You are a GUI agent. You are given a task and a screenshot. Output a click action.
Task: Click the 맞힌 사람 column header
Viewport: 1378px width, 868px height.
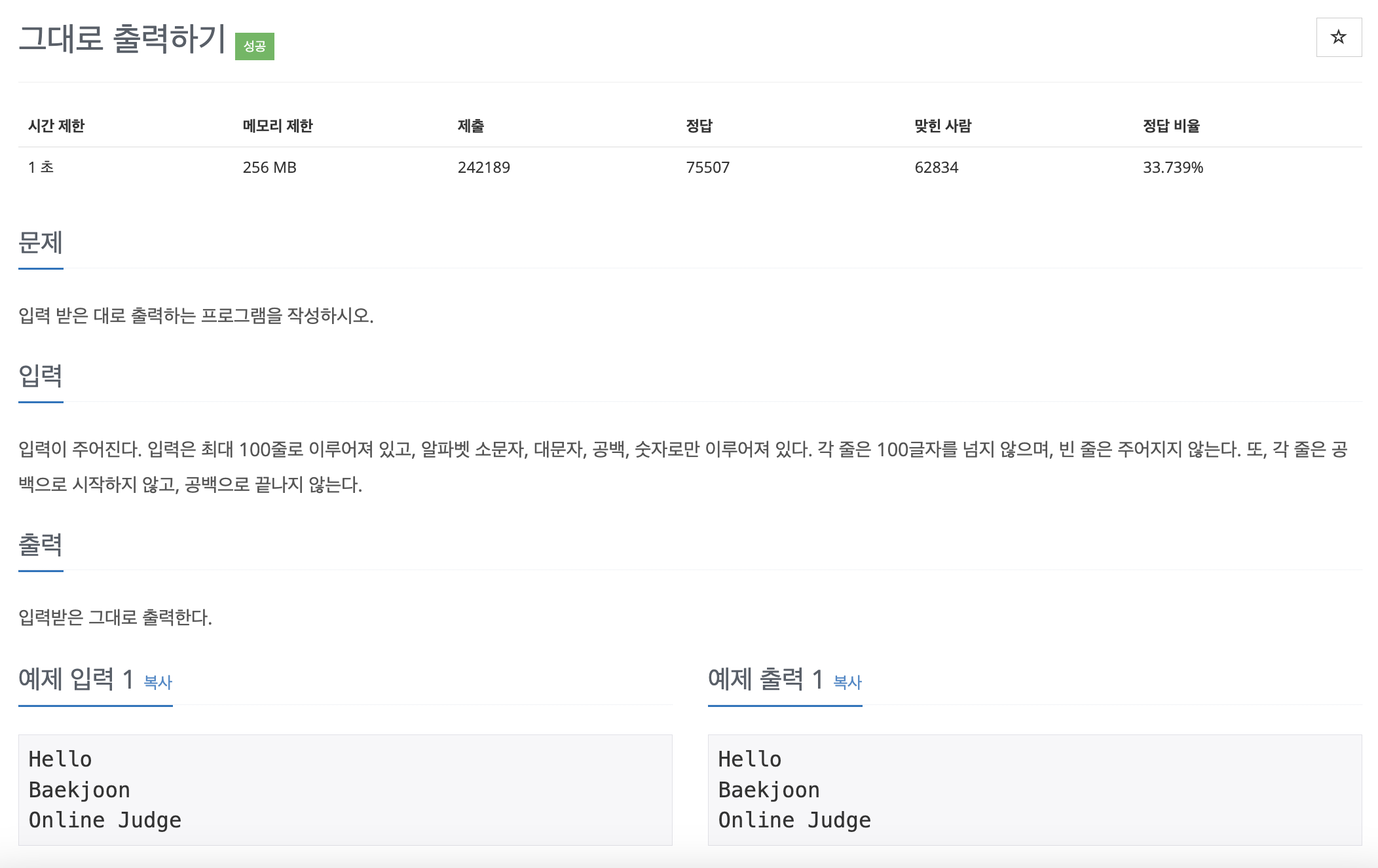tap(943, 126)
